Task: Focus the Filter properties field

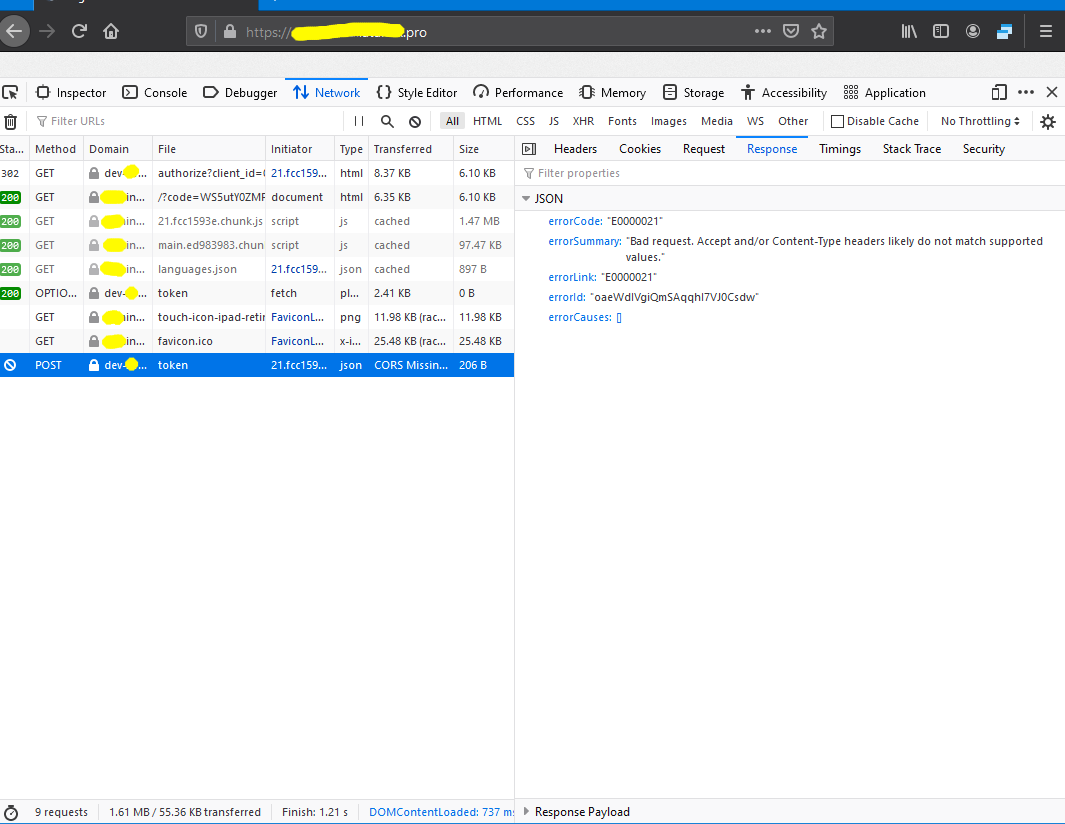Action: [788, 173]
